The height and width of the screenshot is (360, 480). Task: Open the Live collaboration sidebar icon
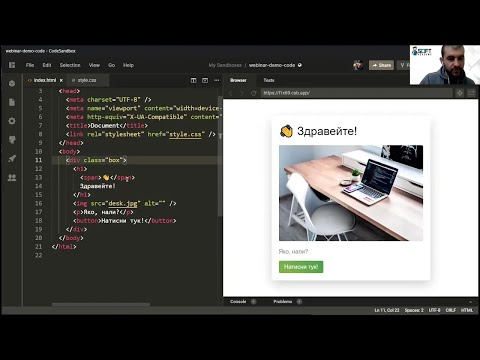pos(12,177)
